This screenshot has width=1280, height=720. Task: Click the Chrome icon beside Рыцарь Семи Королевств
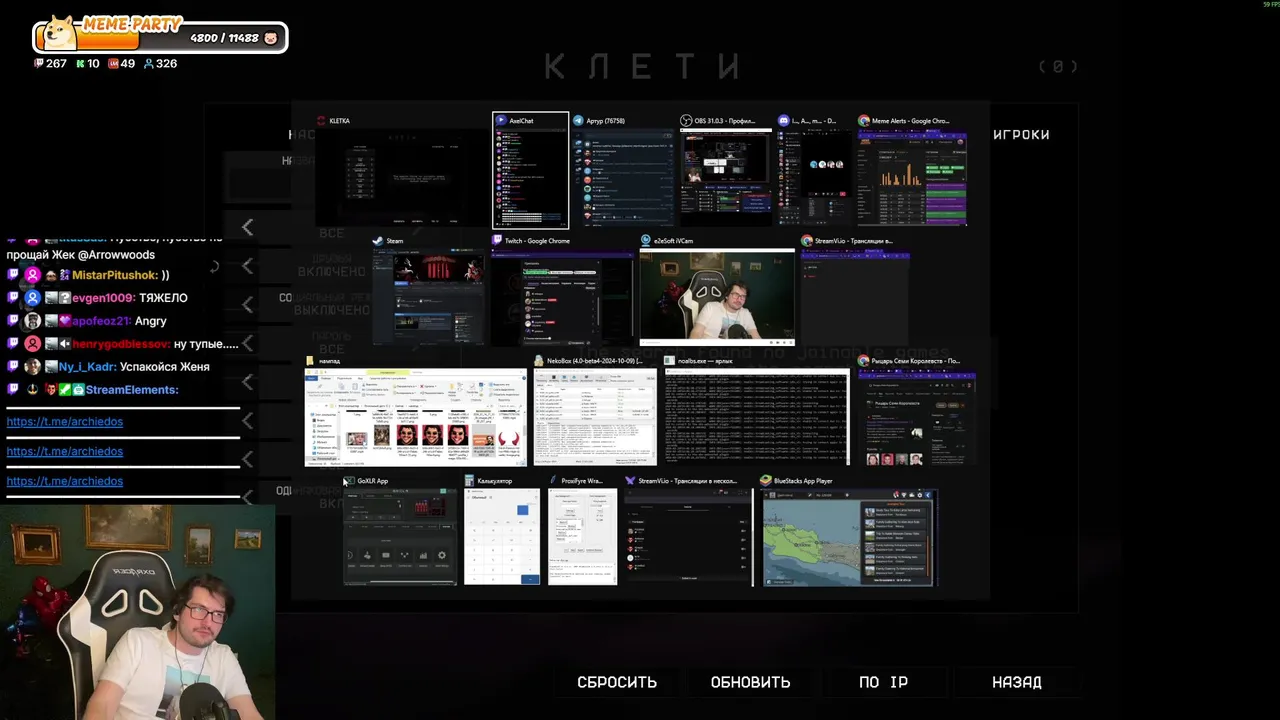point(864,361)
